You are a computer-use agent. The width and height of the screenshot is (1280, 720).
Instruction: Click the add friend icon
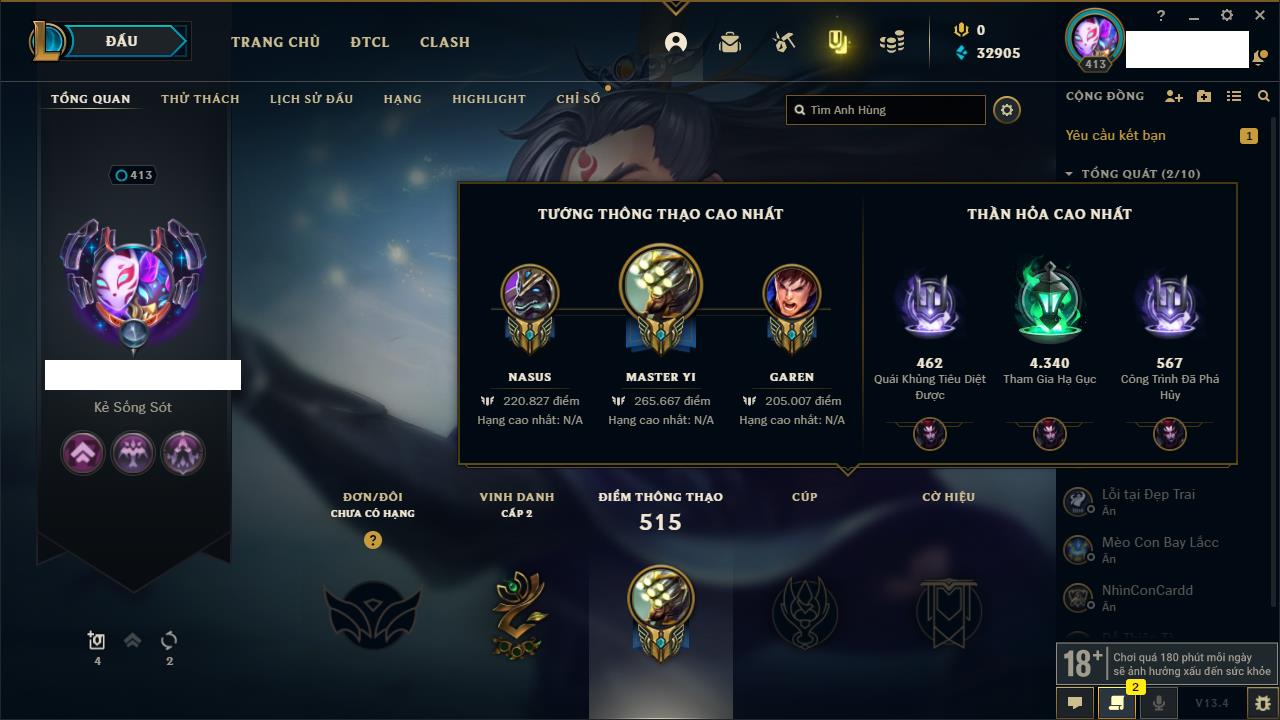[1174, 96]
